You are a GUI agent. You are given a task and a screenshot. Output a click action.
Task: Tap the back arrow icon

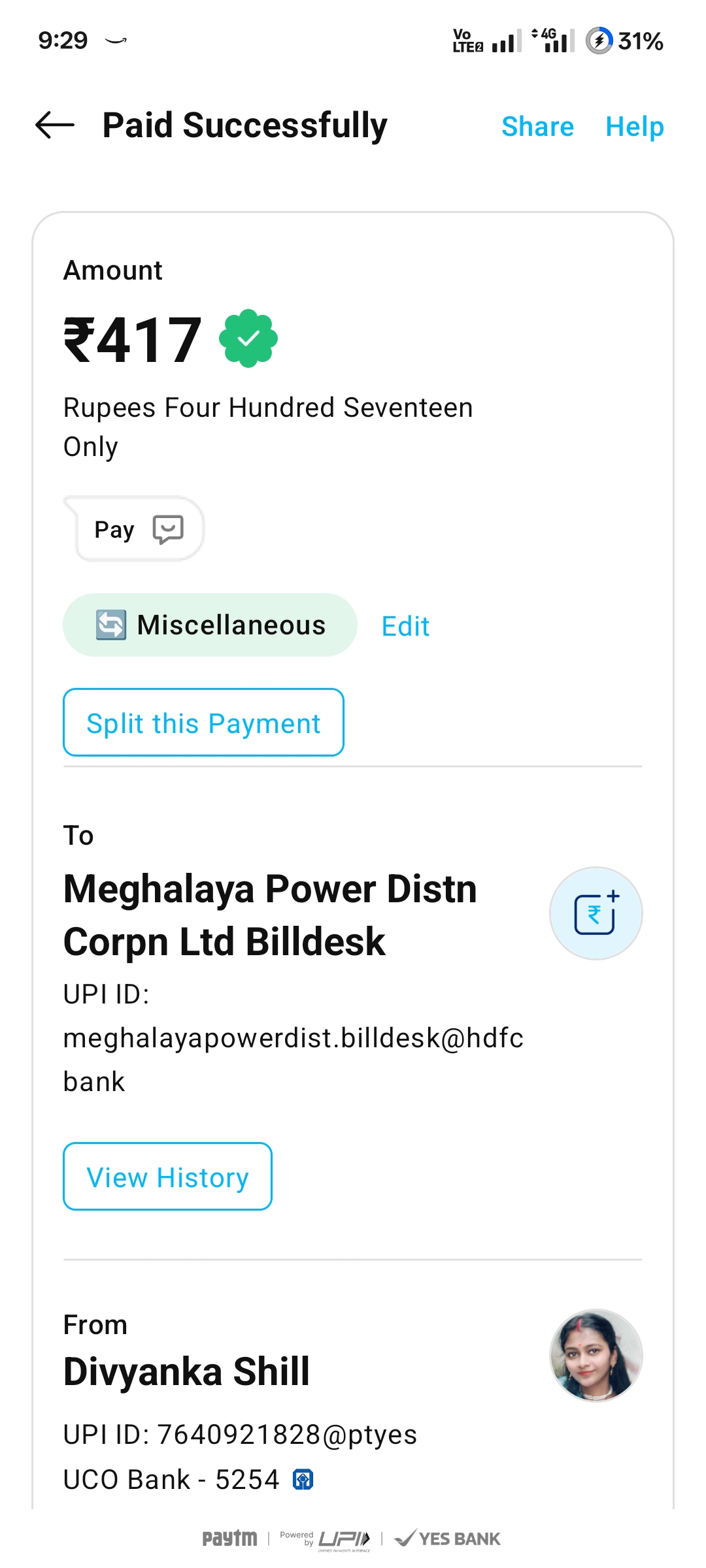(55, 125)
